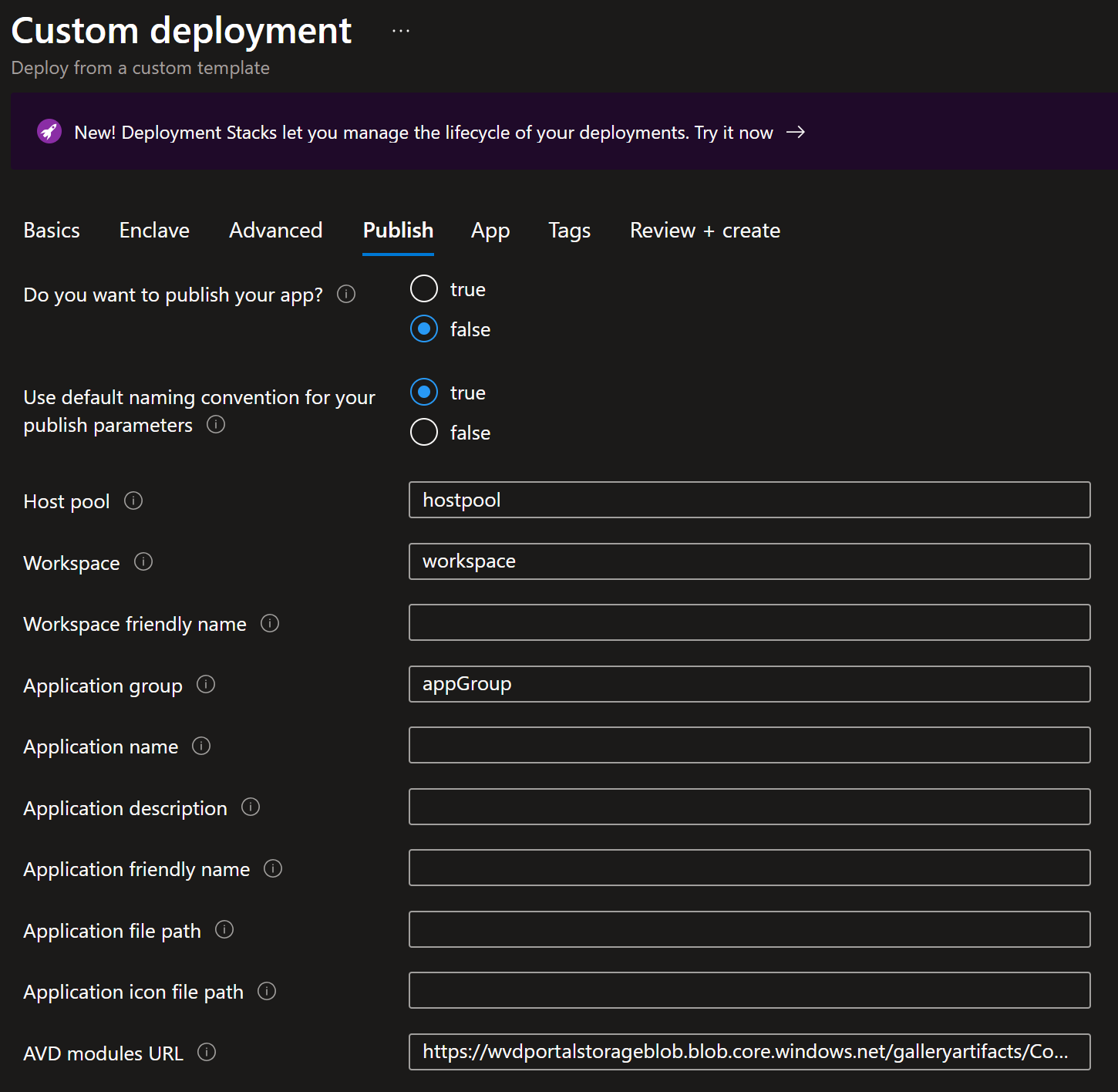Open info tooltip next to Workspace label
The image size is (1118, 1092).
tap(143, 561)
